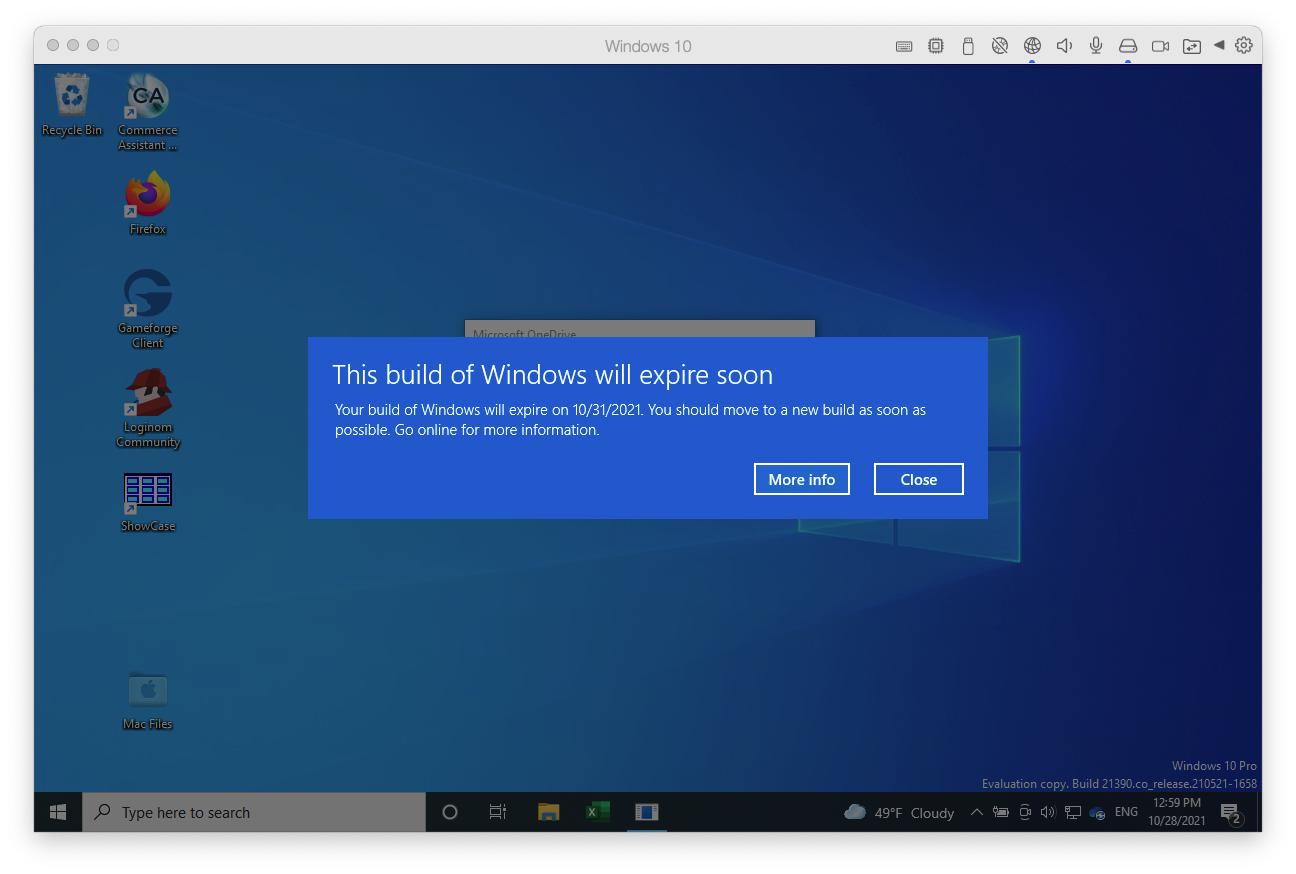Switch the ENG input language
Viewport: 1296px width, 874px height.
coord(1126,812)
